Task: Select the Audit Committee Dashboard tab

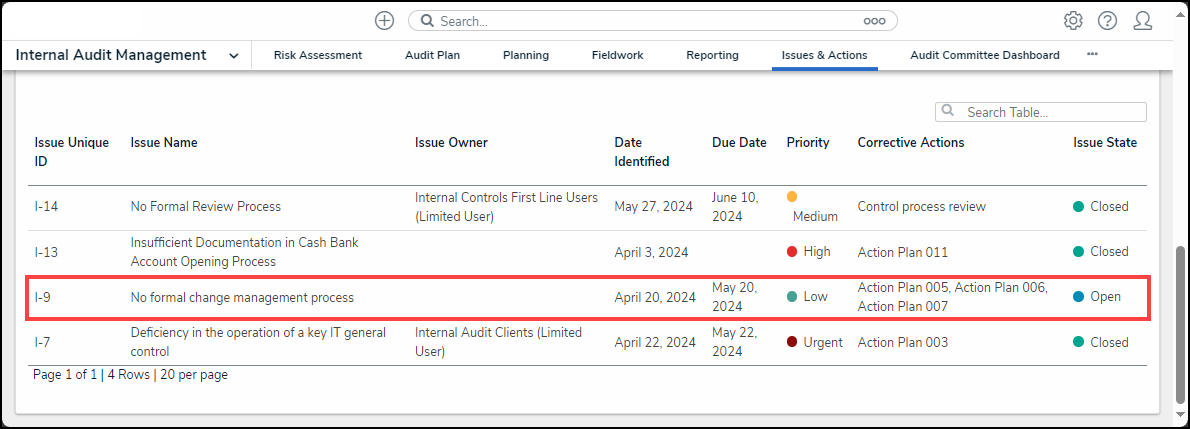Action: pyautogui.click(x=984, y=55)
